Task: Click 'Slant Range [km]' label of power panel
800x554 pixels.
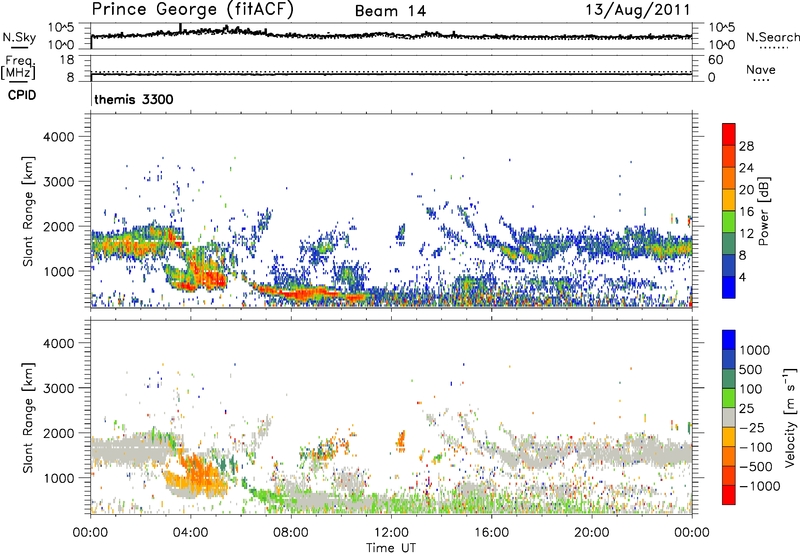Action: tap(29, 211)
